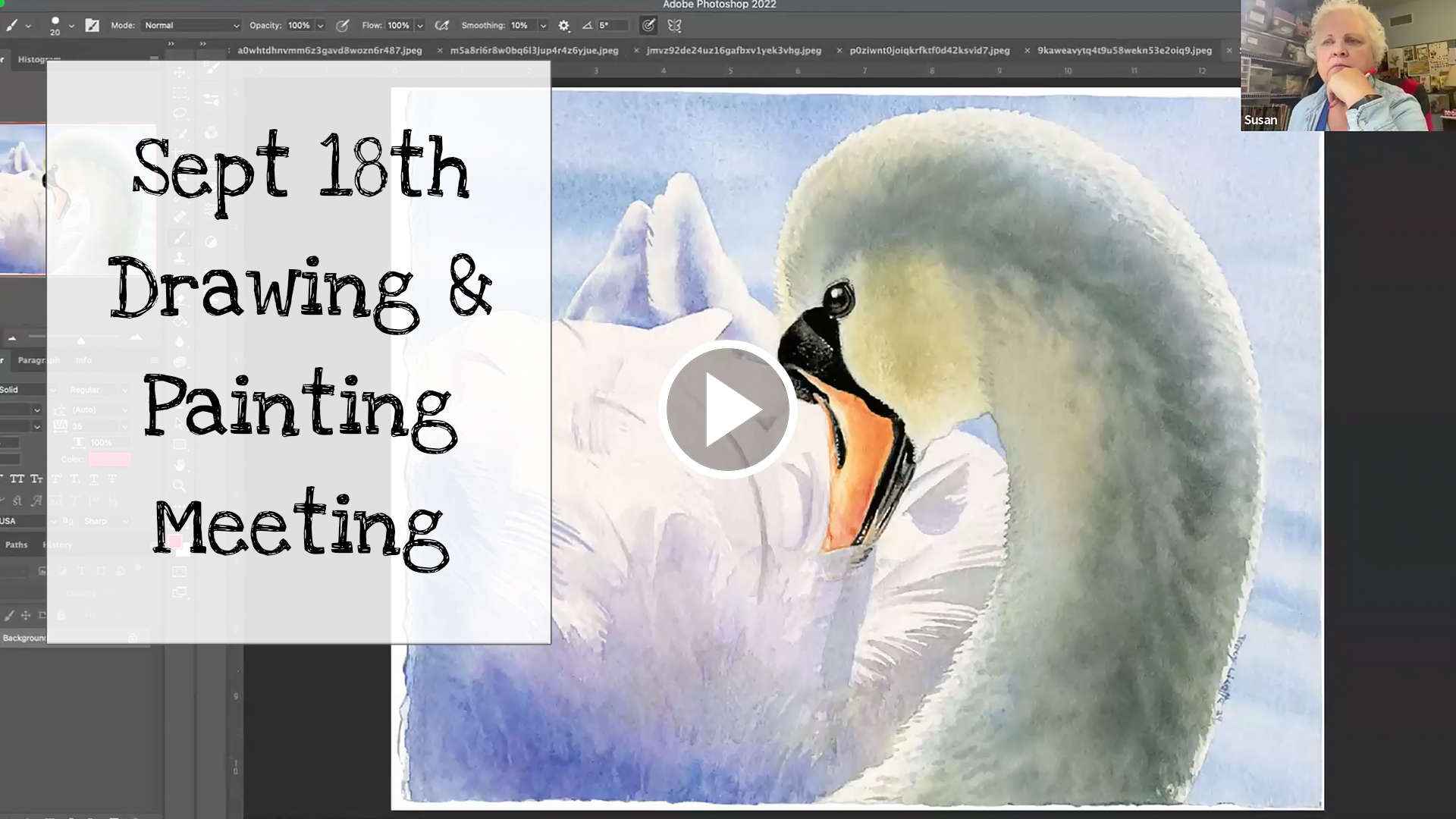Toggle pressure for size control

click(x=648, y=26)
